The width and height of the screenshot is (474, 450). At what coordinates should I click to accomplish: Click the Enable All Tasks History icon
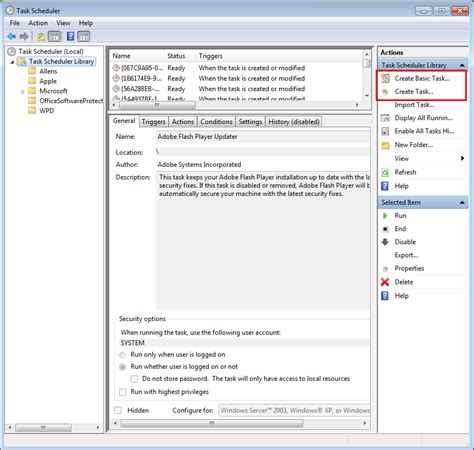(385, 131)
